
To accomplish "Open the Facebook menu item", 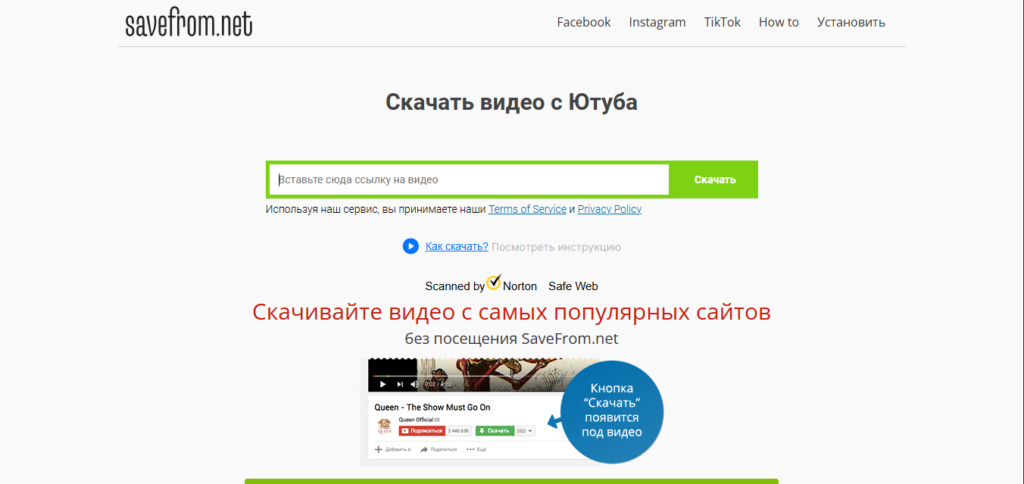I will click(x=584, y=22).
